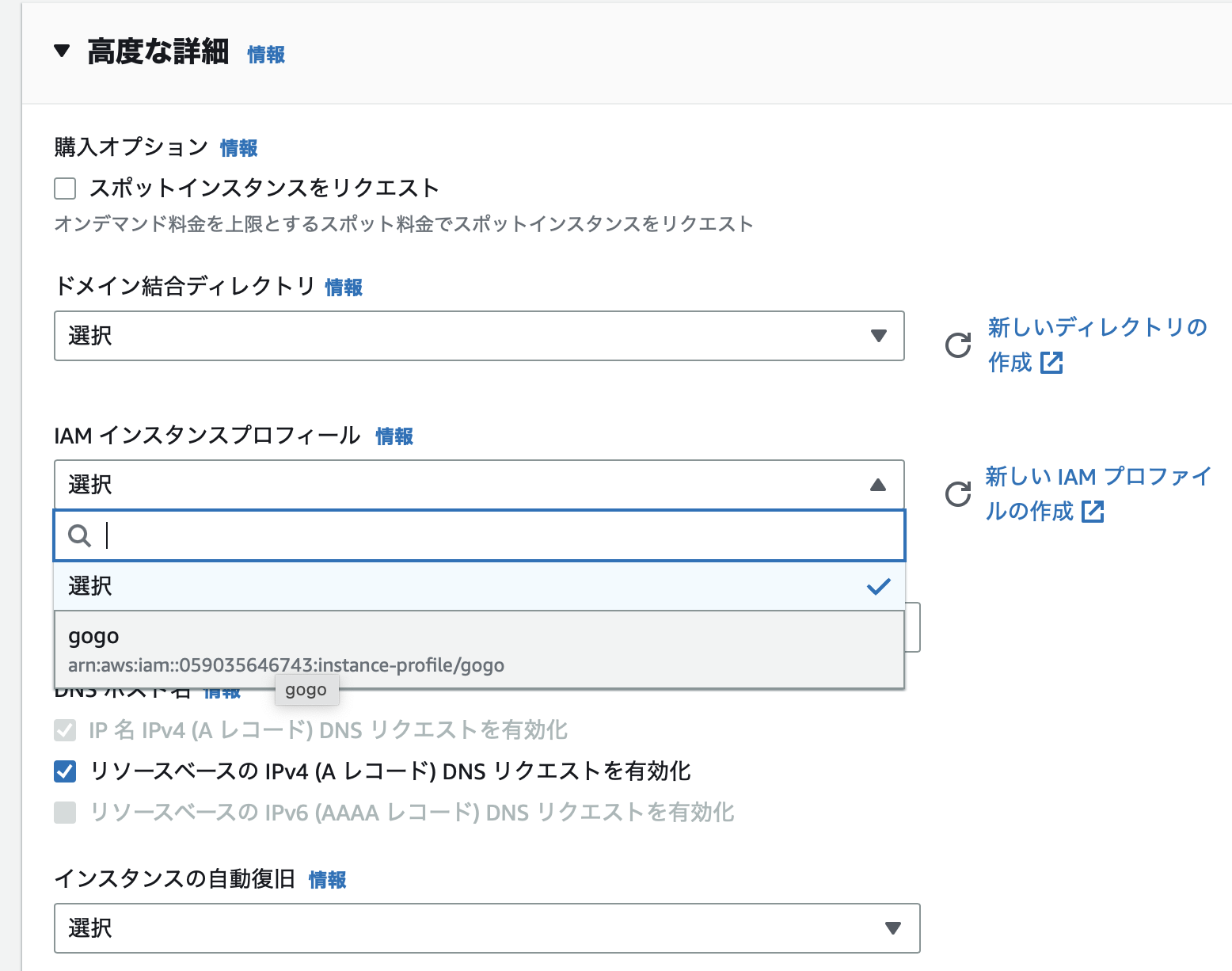Uncheck リソースベースの IPv4 DNS リクエスト checkbox
This screenshot has width=1232, height=971.
click(x=65, y=771)
